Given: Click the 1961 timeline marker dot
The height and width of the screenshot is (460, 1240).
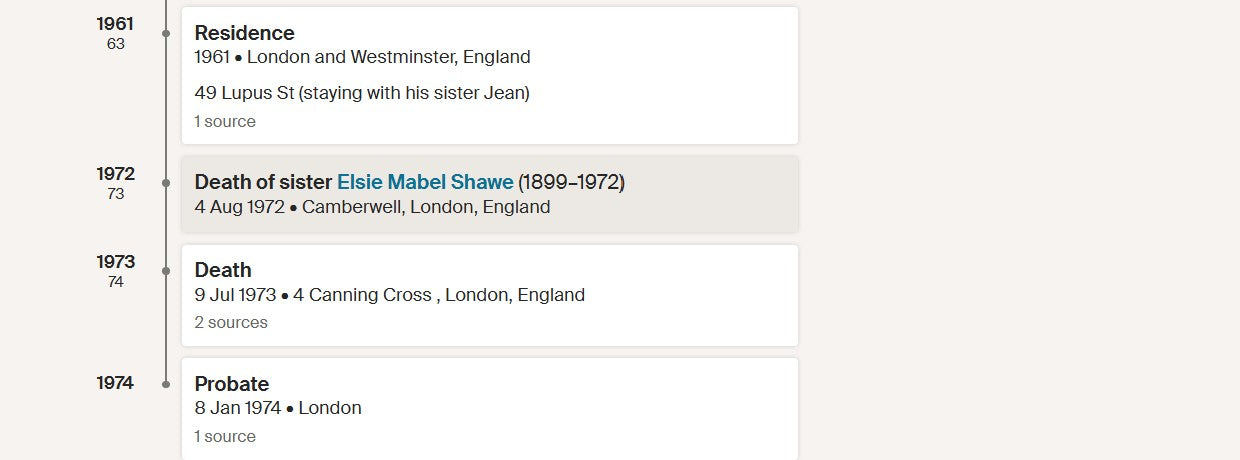Looking at the screenshot, I should [x=166, y=33].
